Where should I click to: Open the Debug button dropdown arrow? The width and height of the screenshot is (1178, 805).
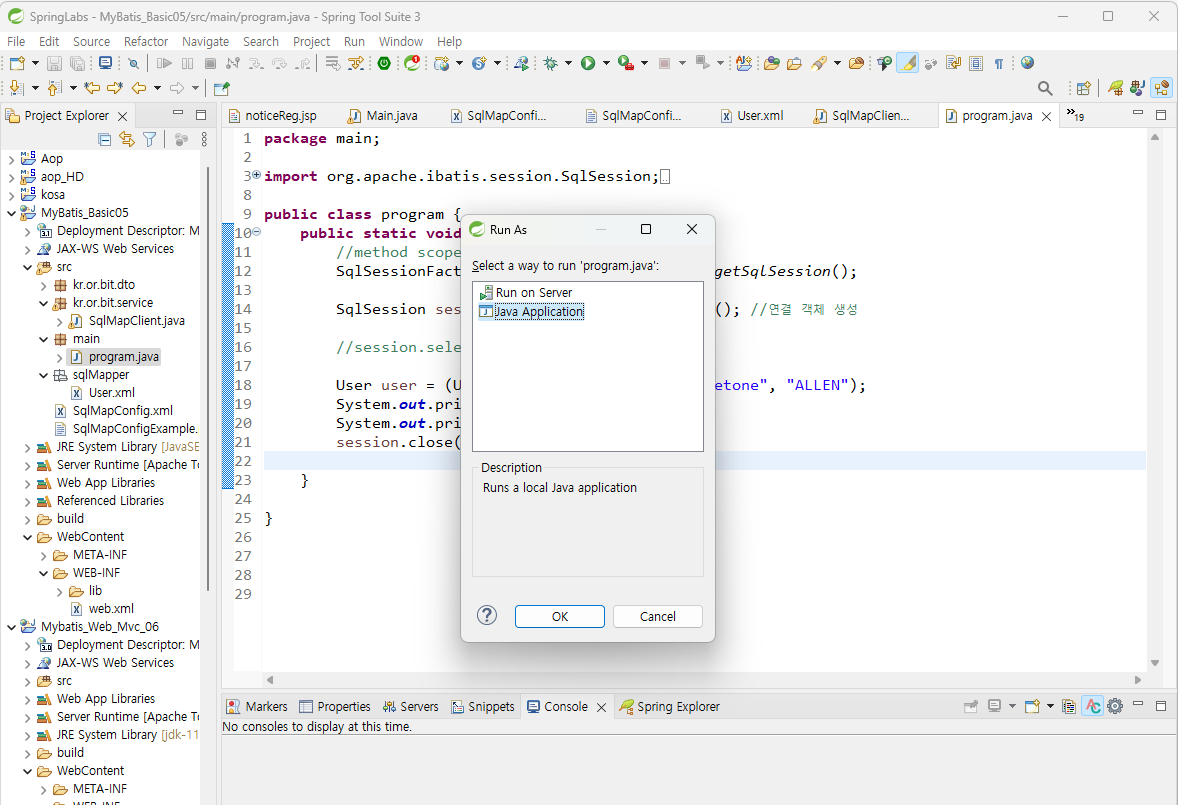pos(568,63)
